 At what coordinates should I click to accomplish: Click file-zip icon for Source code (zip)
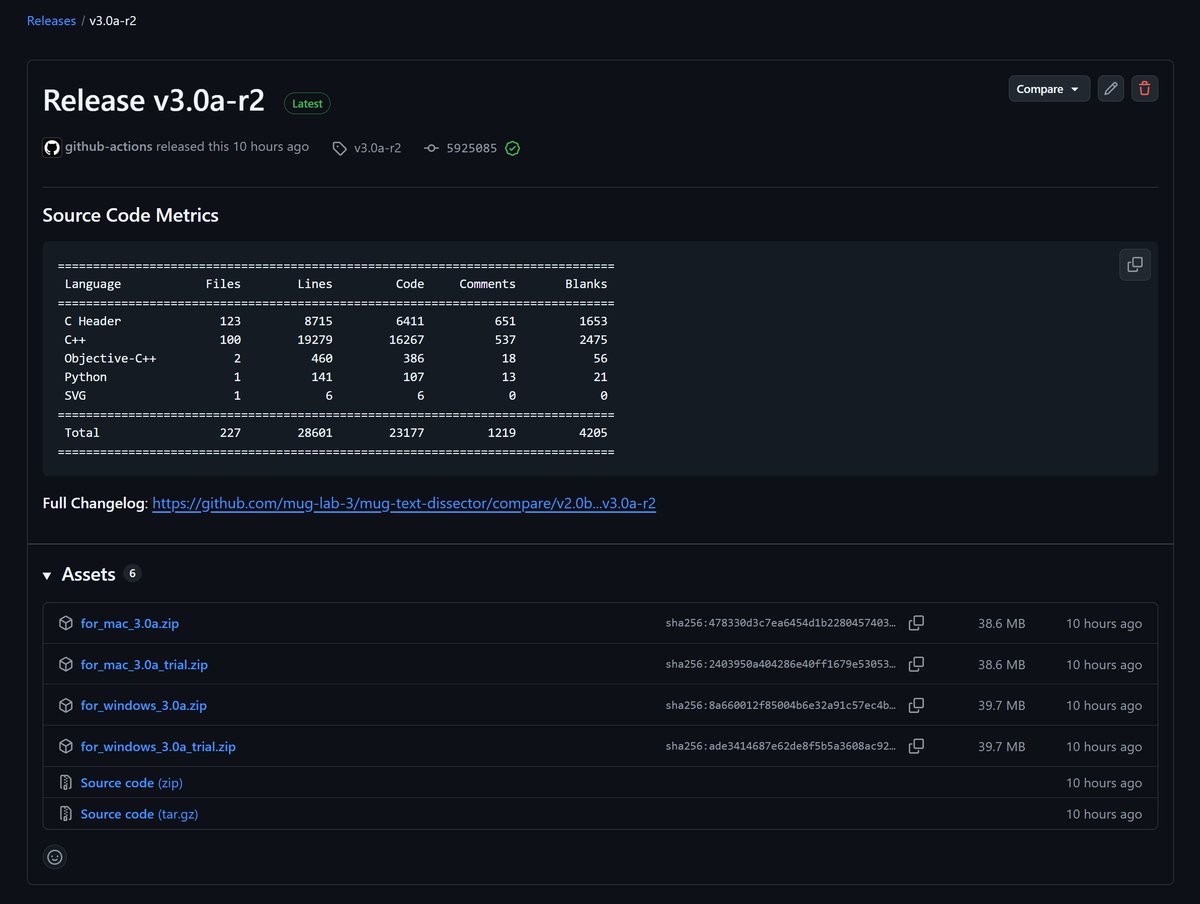66,783
